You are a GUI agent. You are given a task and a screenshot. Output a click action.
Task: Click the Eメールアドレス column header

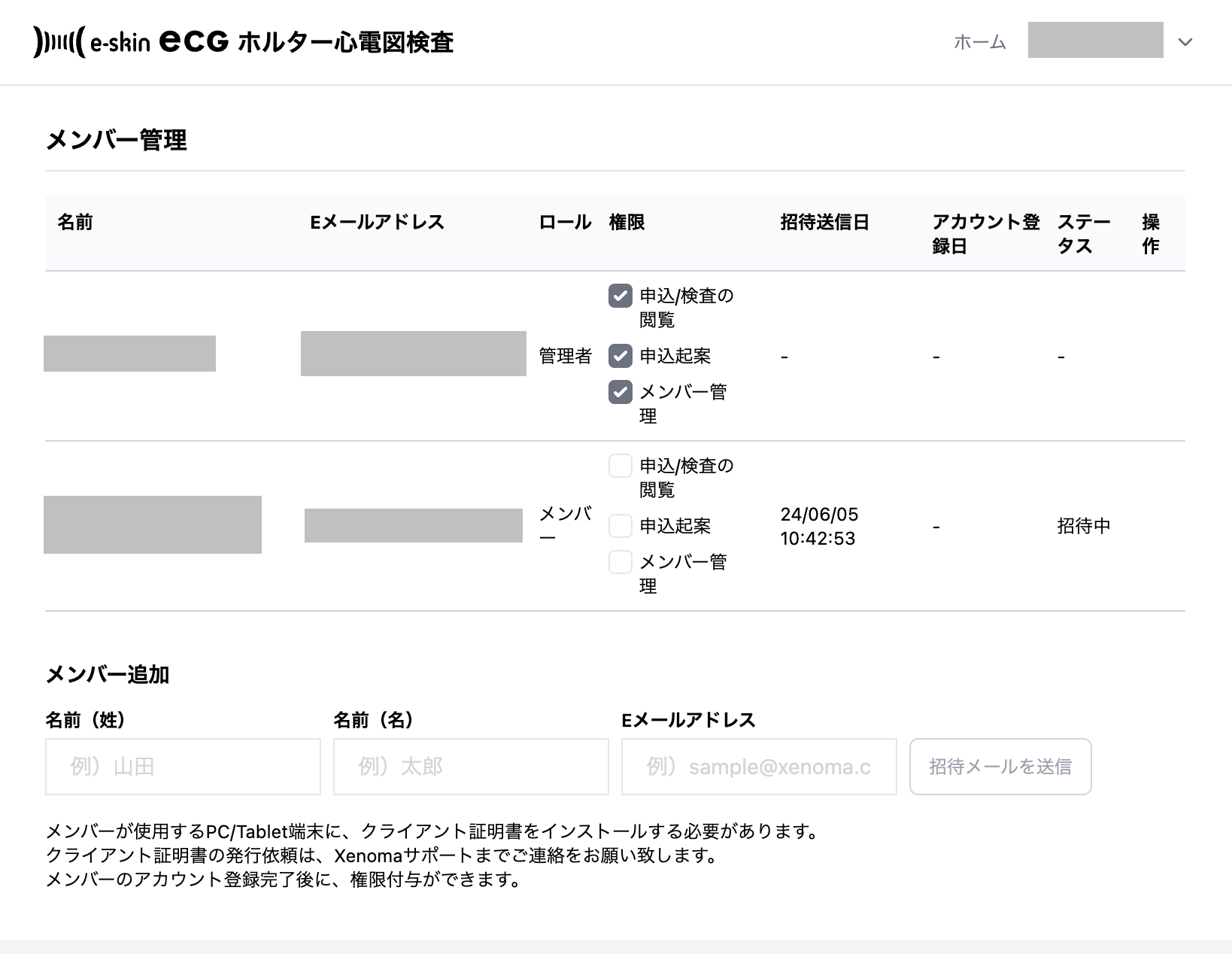coord(377,222)
